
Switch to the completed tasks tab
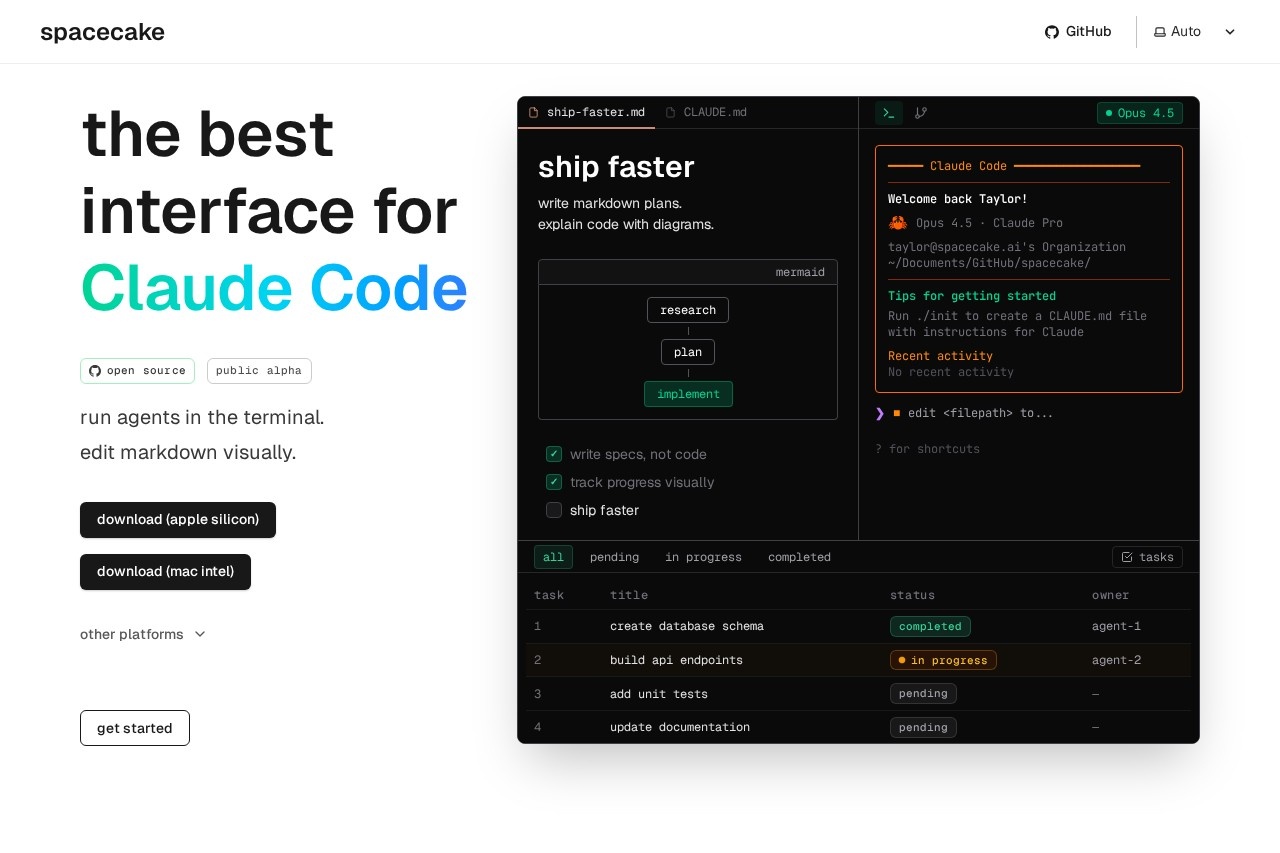pyautogui.click(x=799, y=557)
